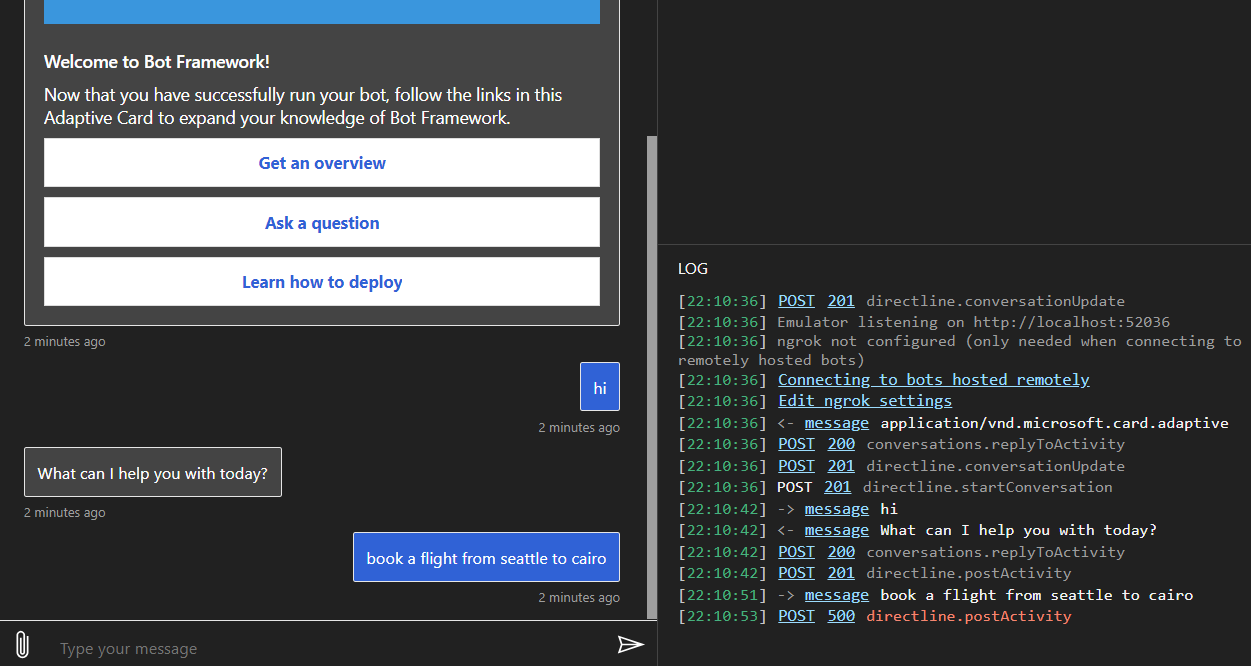The width and height of the screenshot is (1251, 666).
Task: Inspect POST 500 directline.postActivity error entry
Action: click(x=874, y=616)
